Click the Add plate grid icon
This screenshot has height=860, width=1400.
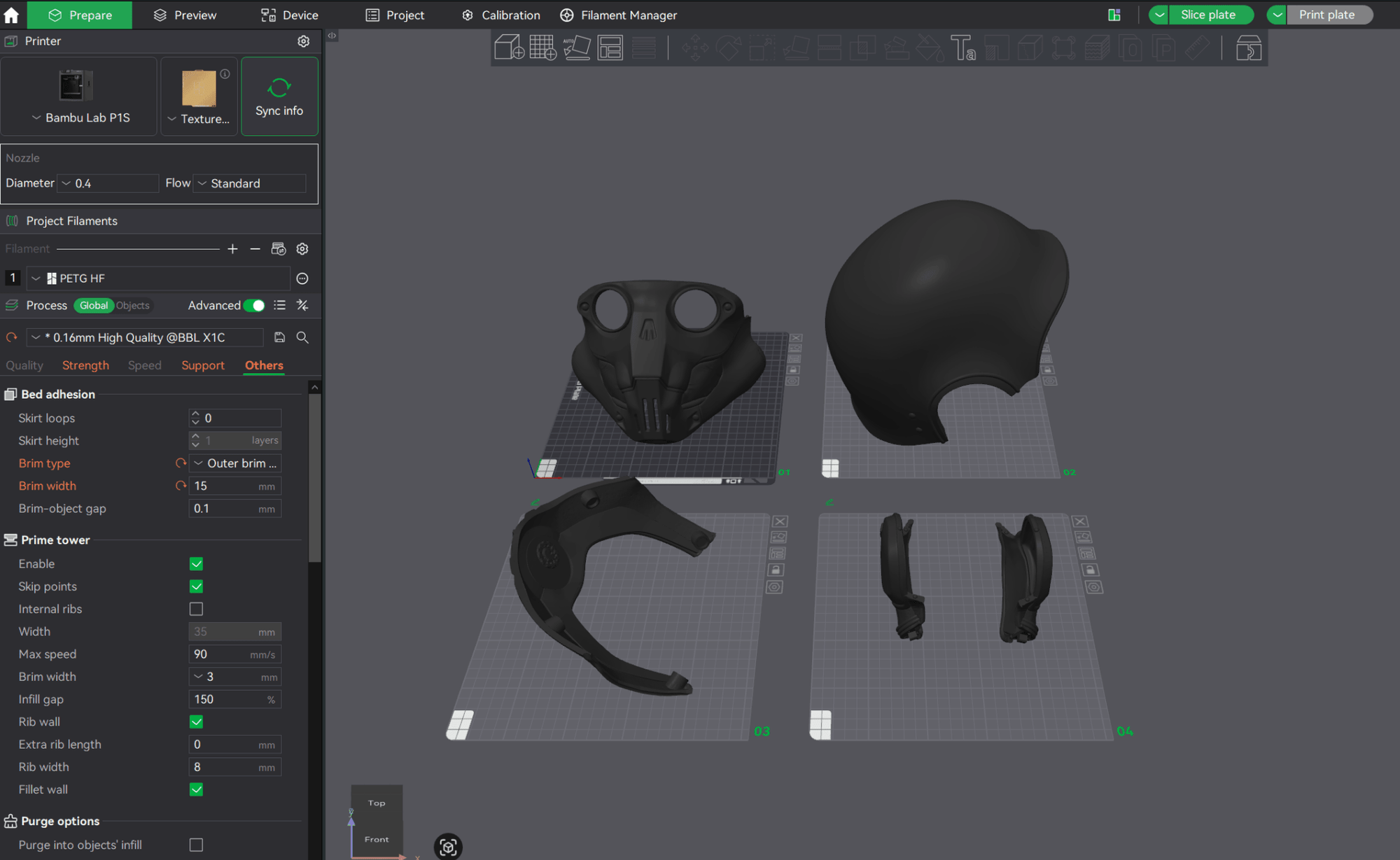(542, 48)
